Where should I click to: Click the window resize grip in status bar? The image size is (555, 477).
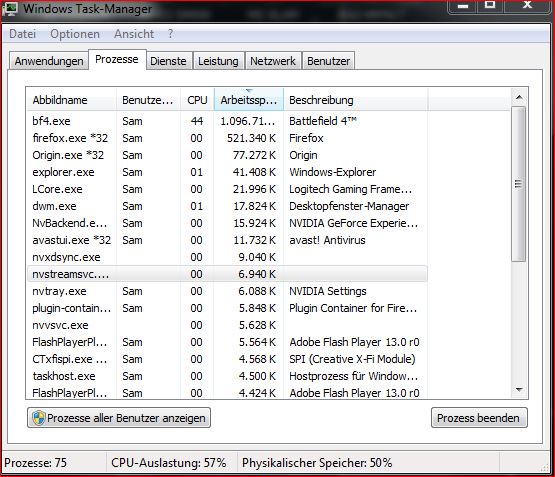[545, 467]
